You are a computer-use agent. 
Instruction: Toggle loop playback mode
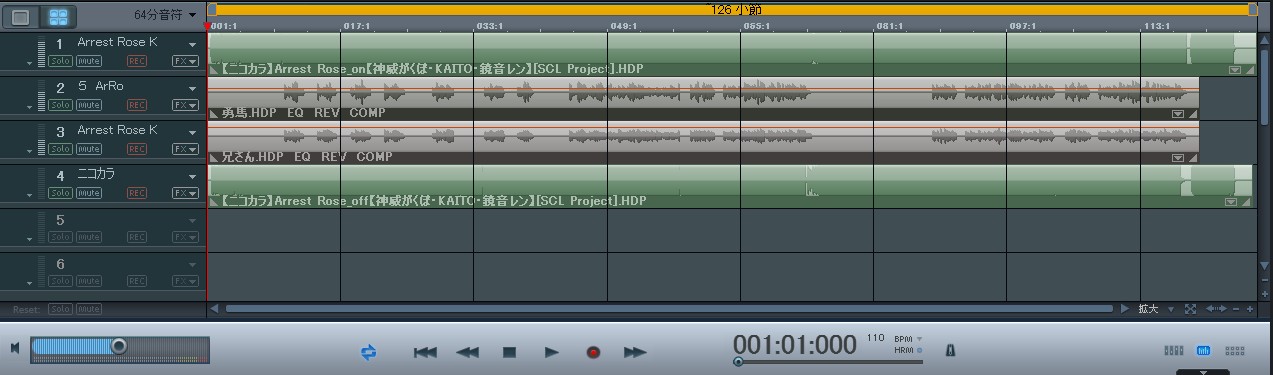369,352
